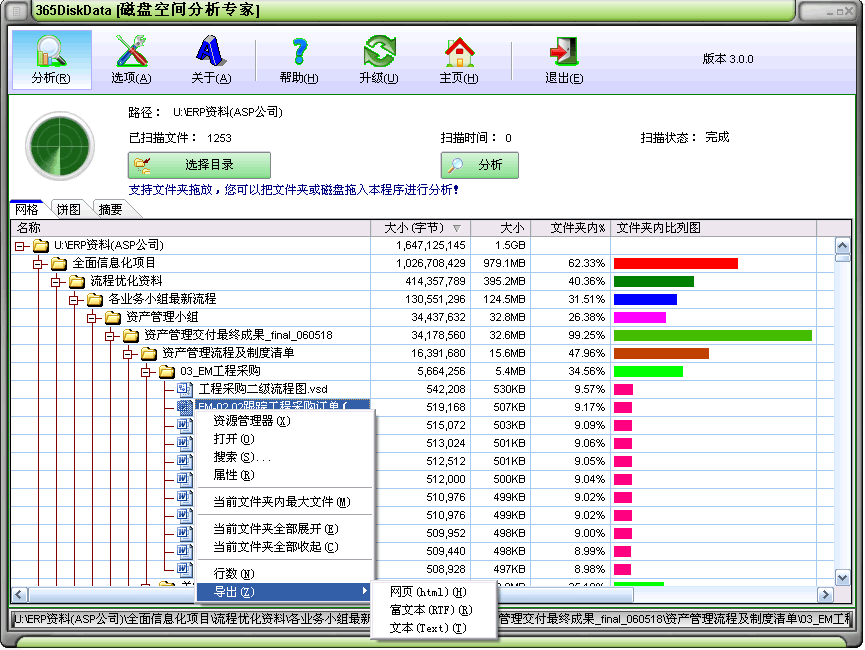Choose 资源管理器(X) from context menu
865x650 pixels.
tap(285, 421)
